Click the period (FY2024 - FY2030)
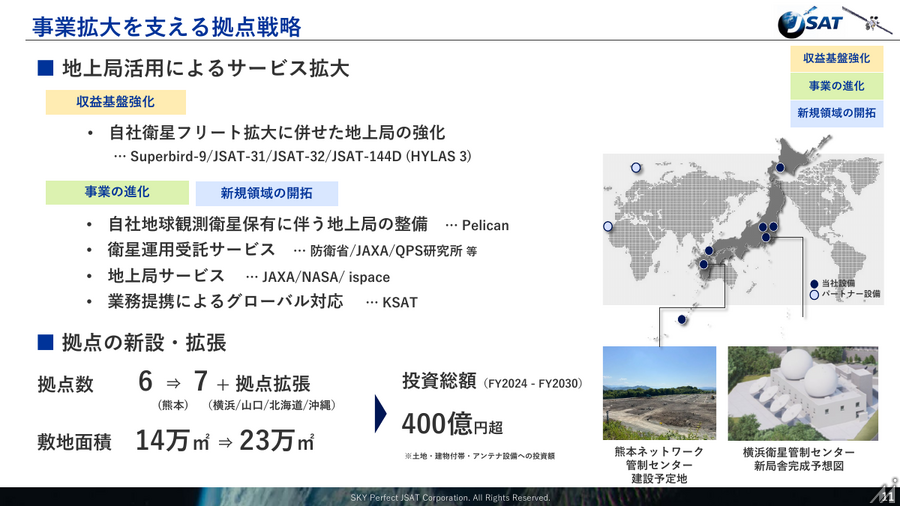 click(533, 383)
